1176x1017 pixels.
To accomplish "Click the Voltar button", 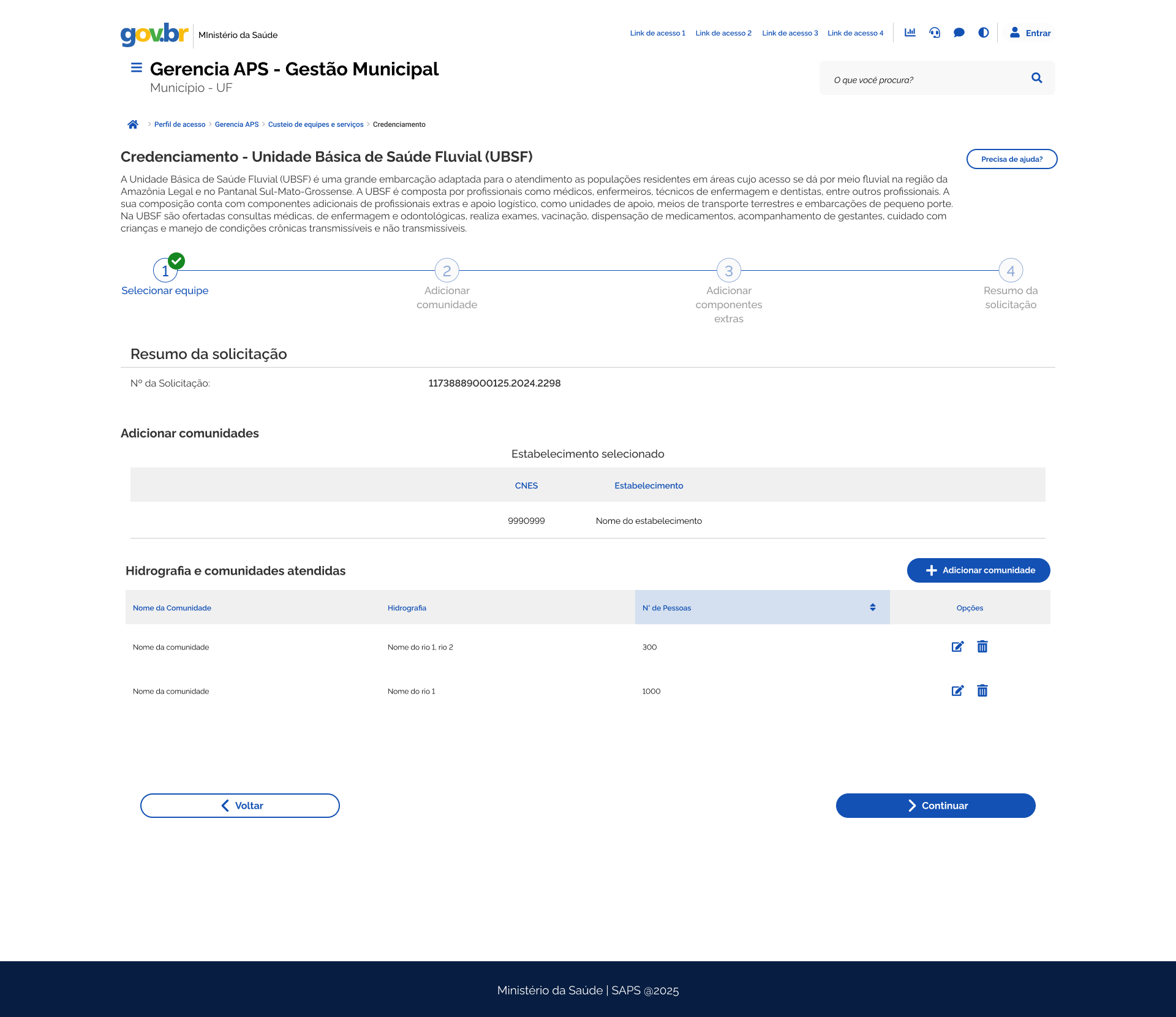I will coord(240,806).
